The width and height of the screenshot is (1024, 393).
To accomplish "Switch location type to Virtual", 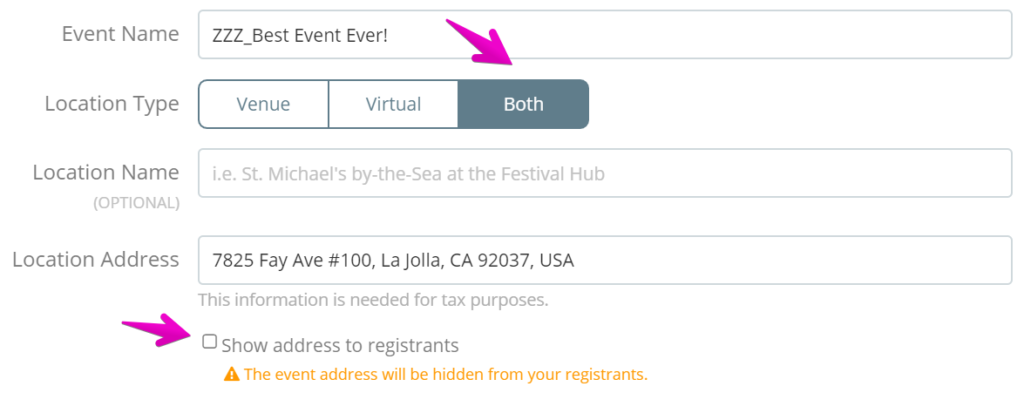I will pyautogui.click(x=393, y=104).
